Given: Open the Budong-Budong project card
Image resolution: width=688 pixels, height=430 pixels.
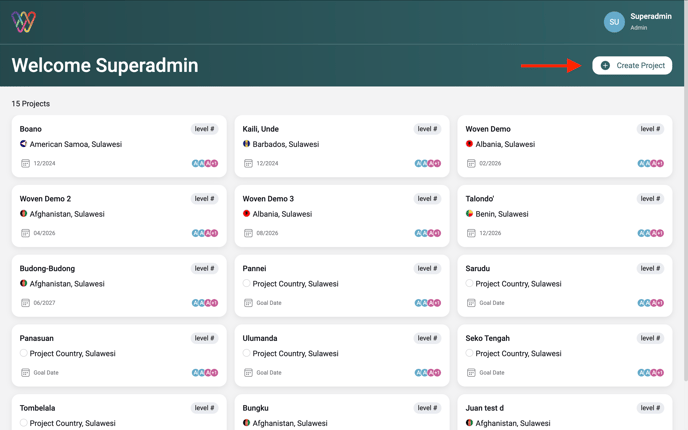Looking at the screenshot, I should pyautogui.click(x=119, y=286).
